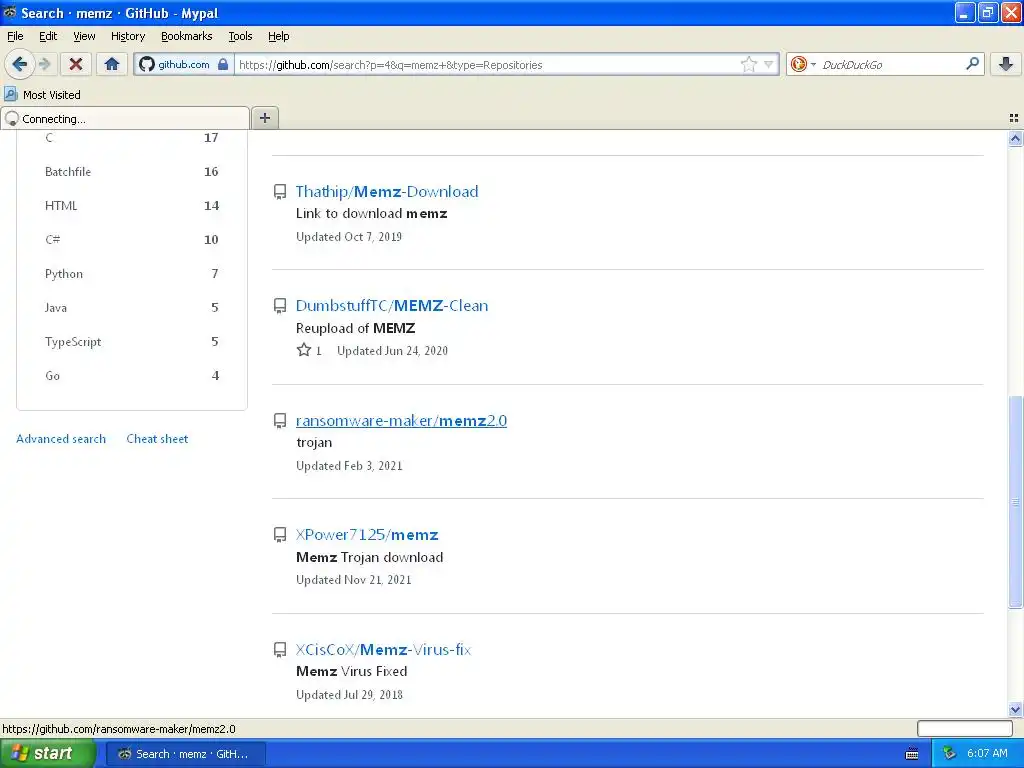Click the repository icon beside ransomware-maker/memz2.0
The height and width of the screenshot is (768, 1024).
tap(280, 421)
